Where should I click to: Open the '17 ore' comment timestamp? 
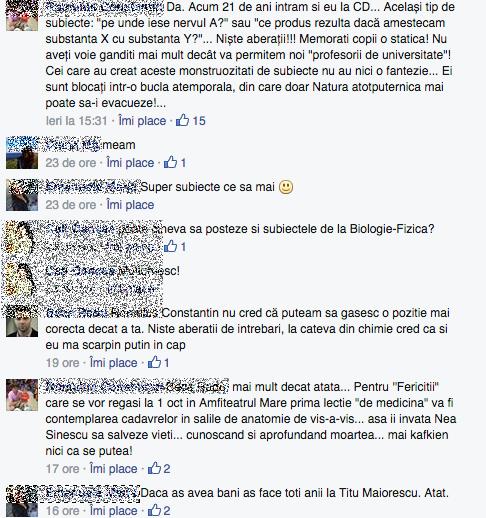pos(62,469)
